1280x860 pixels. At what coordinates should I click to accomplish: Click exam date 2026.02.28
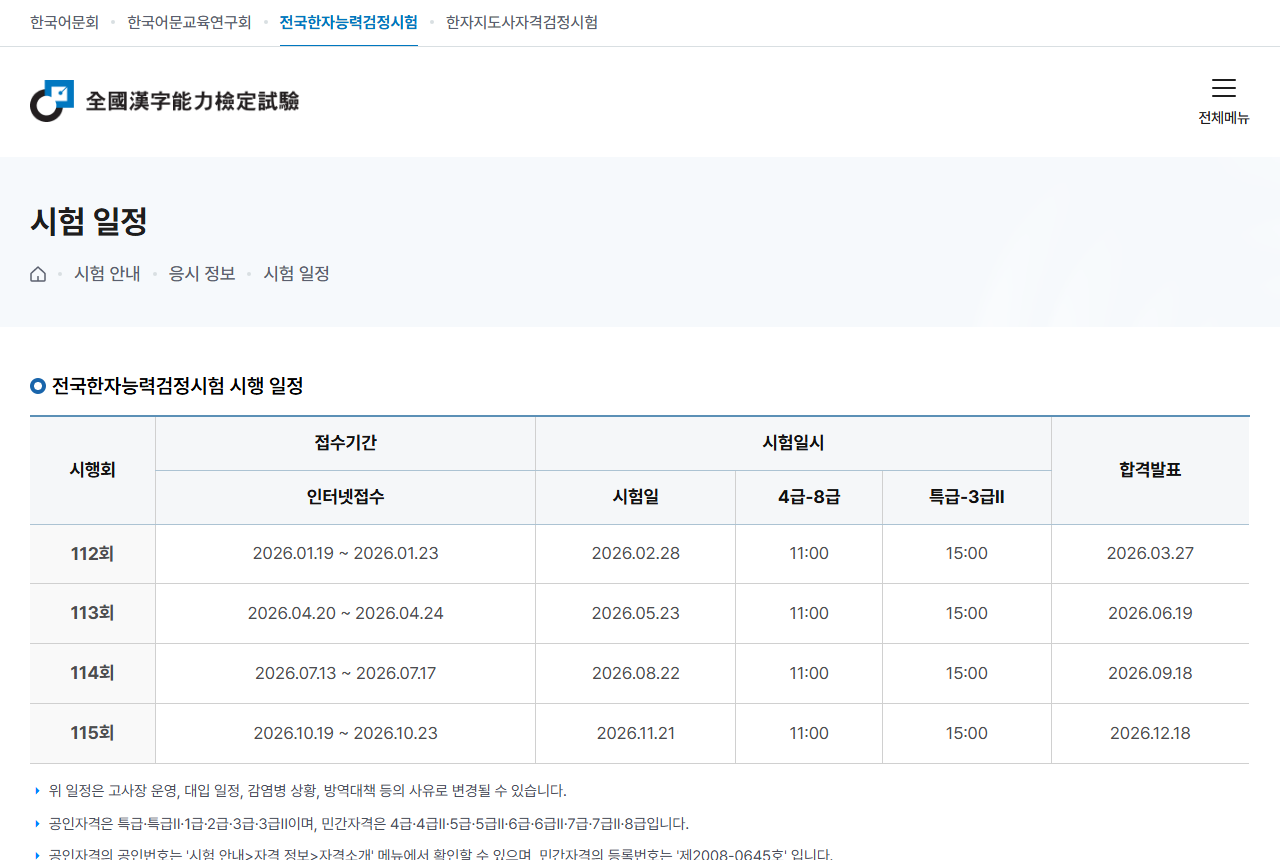pyautogui.click(x=636, y=554)
